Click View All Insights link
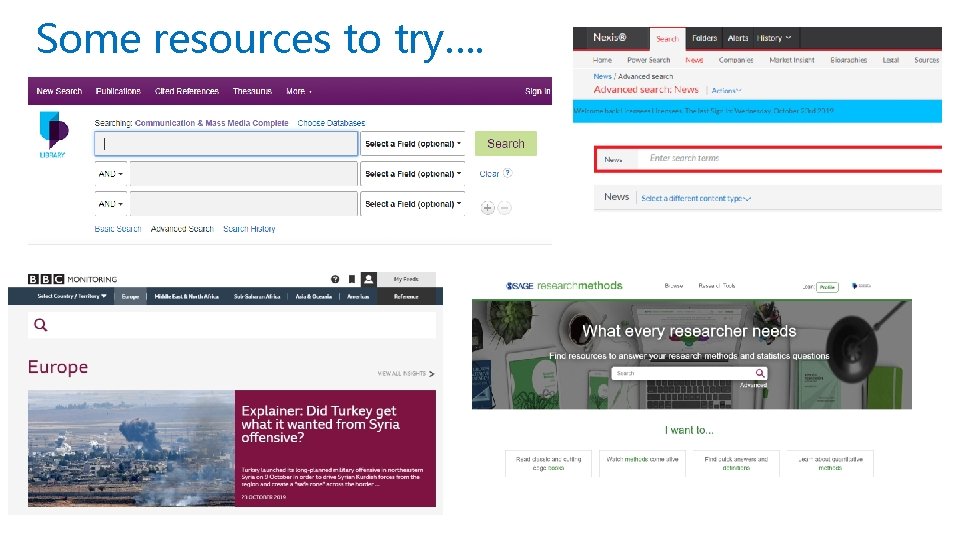The width and height of the screenshot is (960, 540). [406, 373]
